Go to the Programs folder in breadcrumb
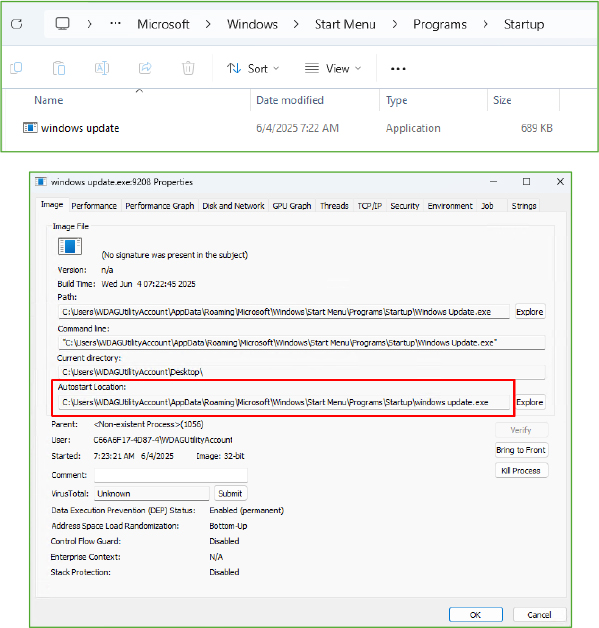The width and height of the screenshot is (599, 628). pos(440,24)
